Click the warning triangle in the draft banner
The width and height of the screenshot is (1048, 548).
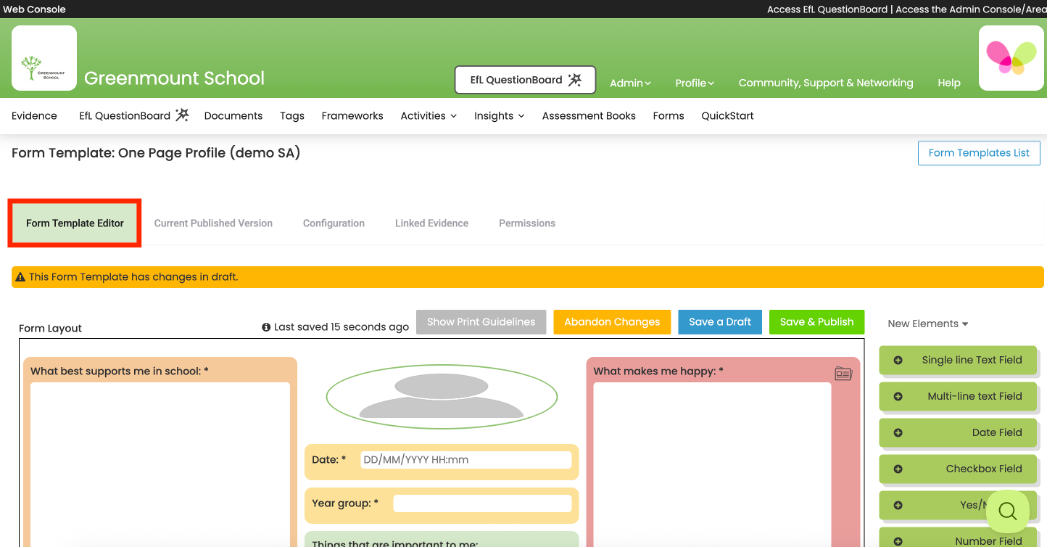20,277
